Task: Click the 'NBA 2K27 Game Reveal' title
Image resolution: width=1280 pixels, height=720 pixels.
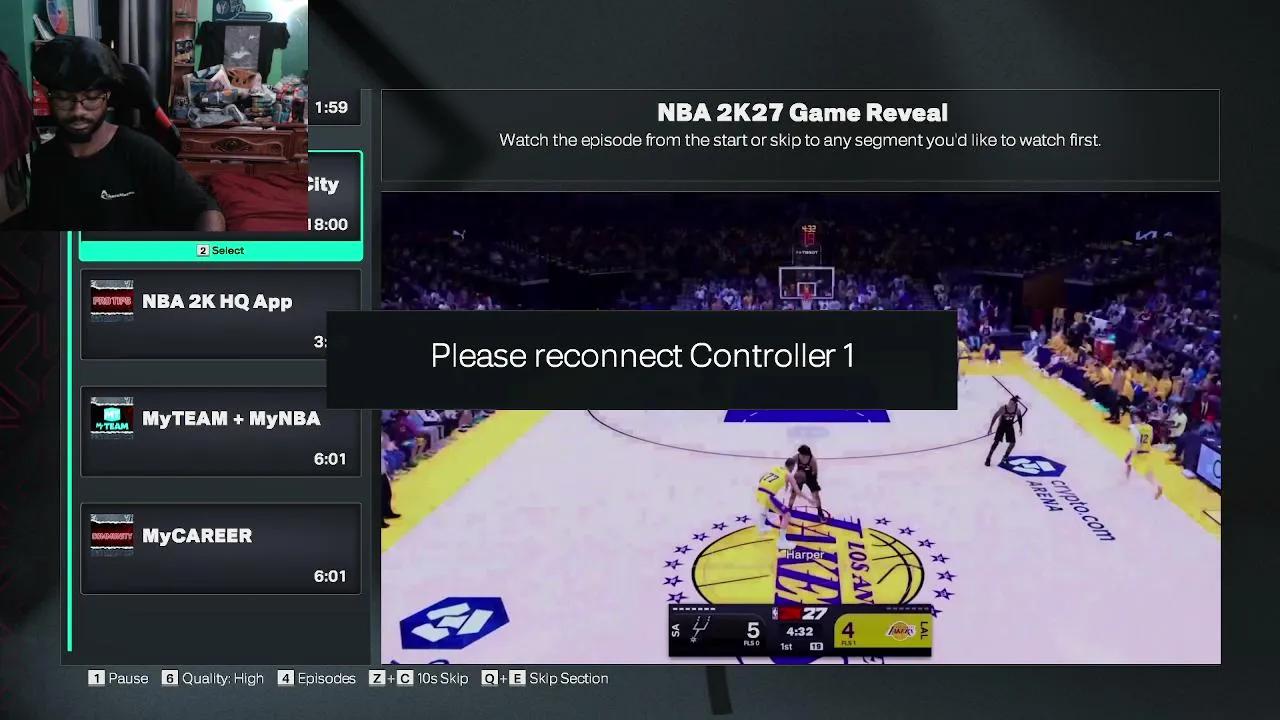Action: point(802,112)
